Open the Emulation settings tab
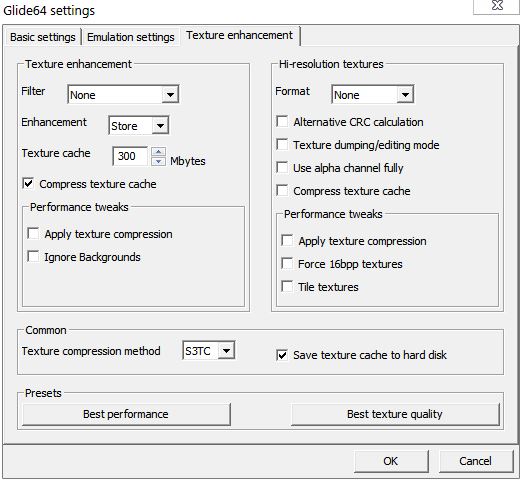The height and width of the screenshot is (481, 522). (130, 37)
